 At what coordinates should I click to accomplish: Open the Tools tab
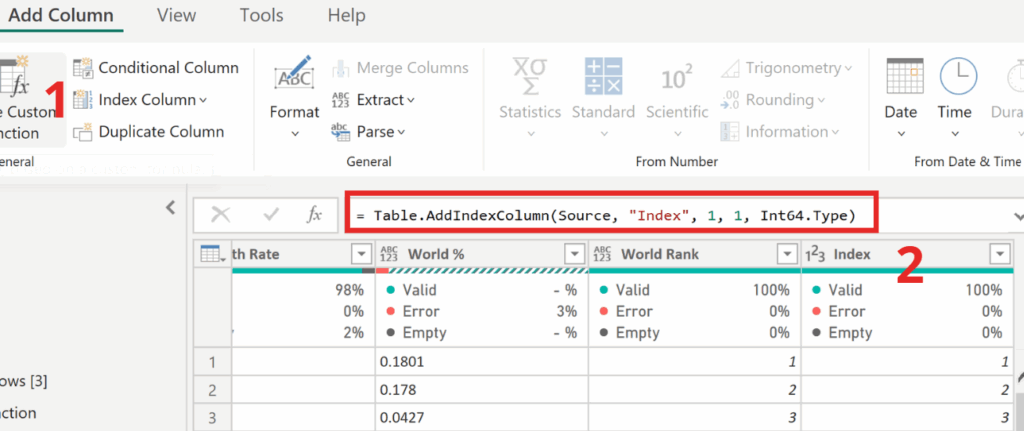point(262,16)
